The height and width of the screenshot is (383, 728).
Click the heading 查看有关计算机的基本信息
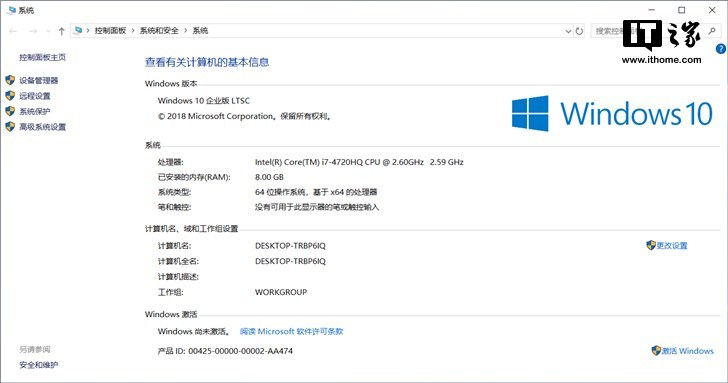[207, 62]
